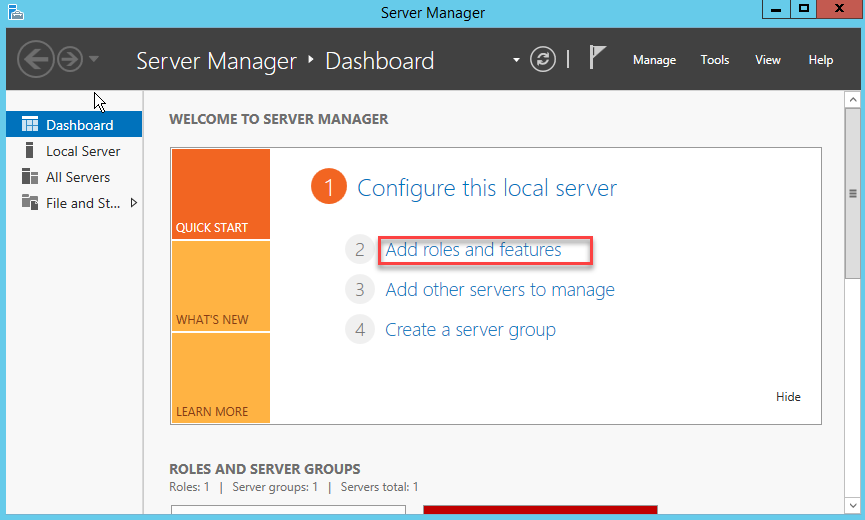Click the refresh dashboard icon
This screenshot has height=520, width=865.
pyautogui.click(x=543, y=60)
